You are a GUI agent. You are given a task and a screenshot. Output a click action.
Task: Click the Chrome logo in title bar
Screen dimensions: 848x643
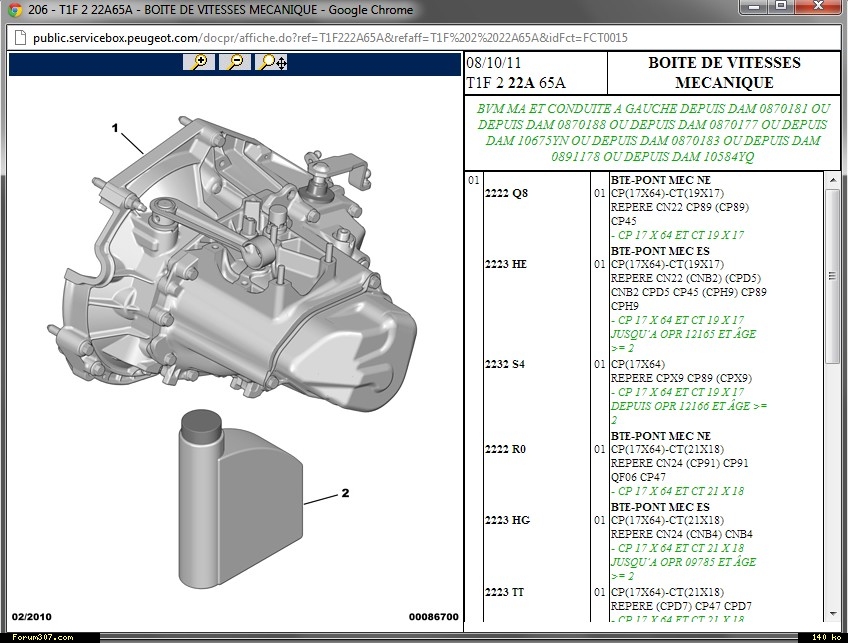[15, 9]
